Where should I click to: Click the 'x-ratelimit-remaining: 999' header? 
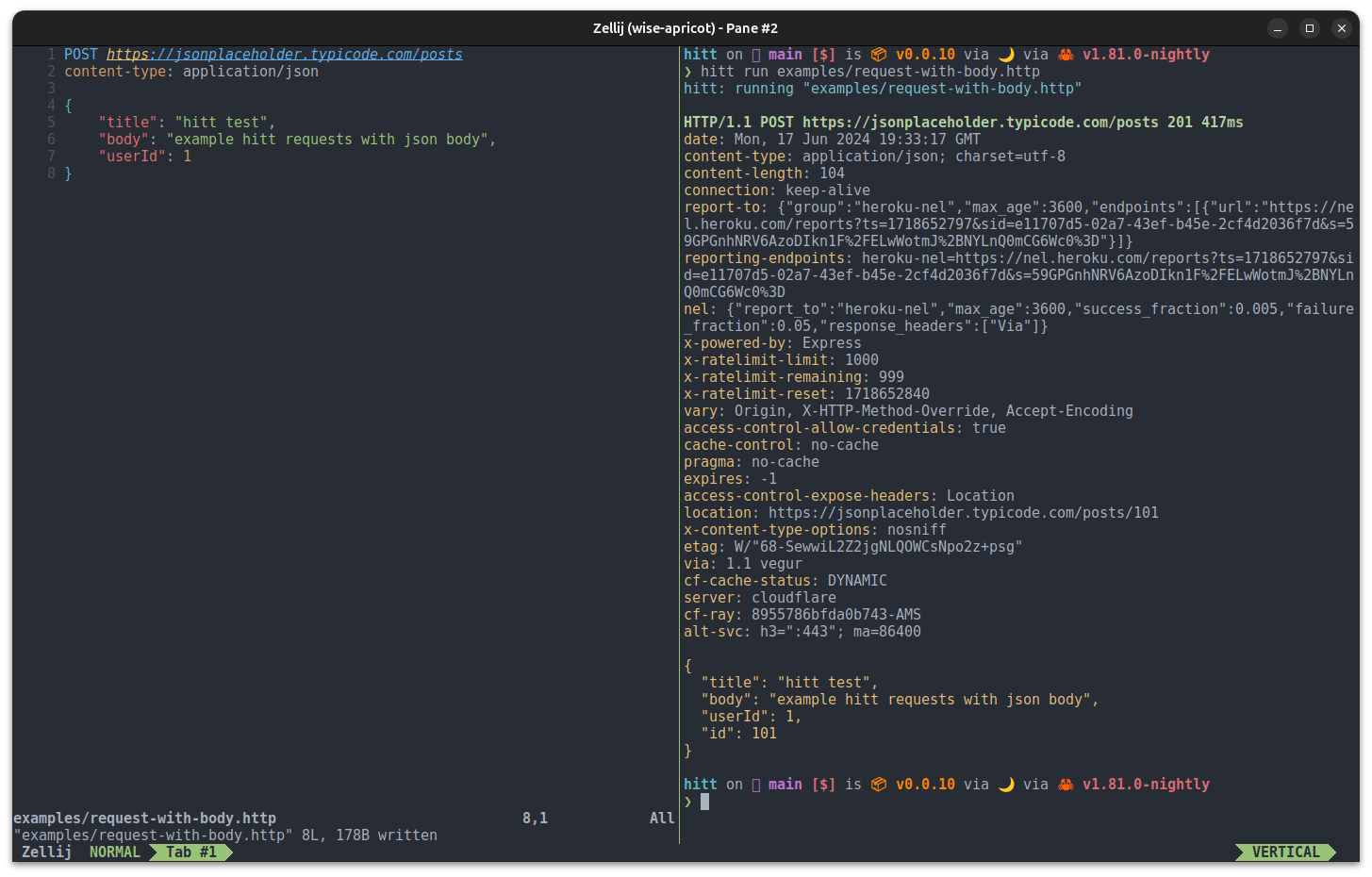click(794, 377)
